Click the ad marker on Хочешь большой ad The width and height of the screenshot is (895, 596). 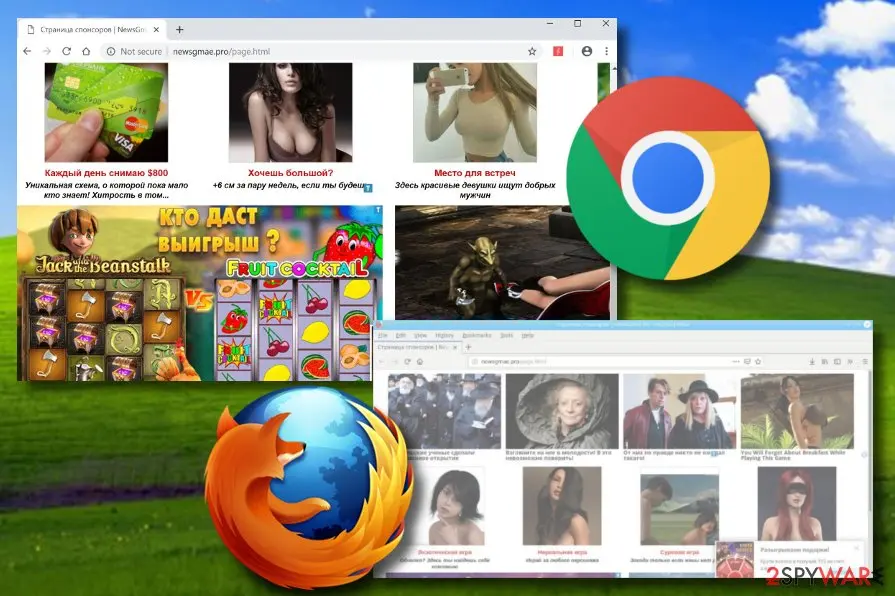368,188
